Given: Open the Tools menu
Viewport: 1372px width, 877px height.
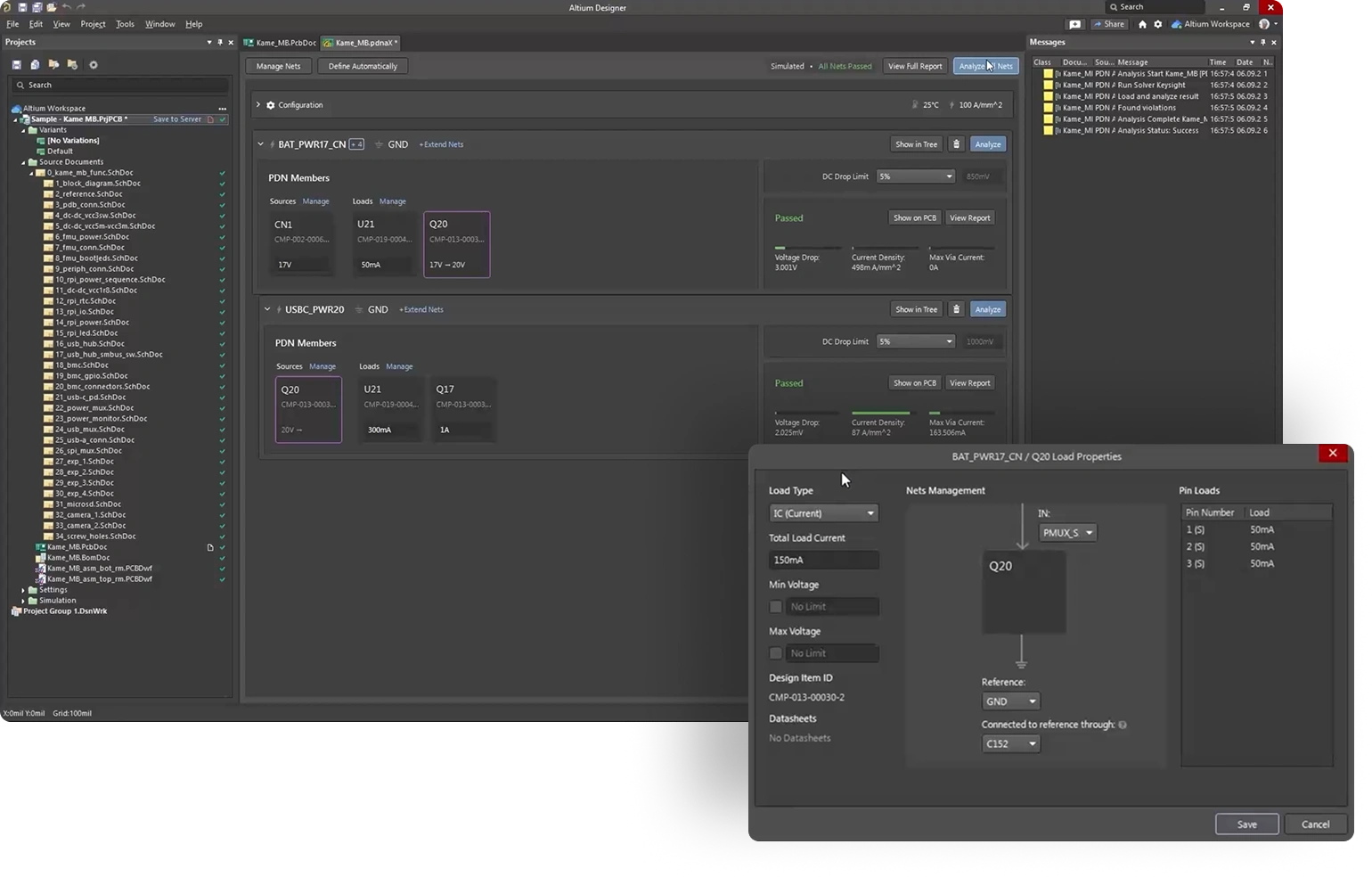Looking at the screenshot, I should (125, 24).
